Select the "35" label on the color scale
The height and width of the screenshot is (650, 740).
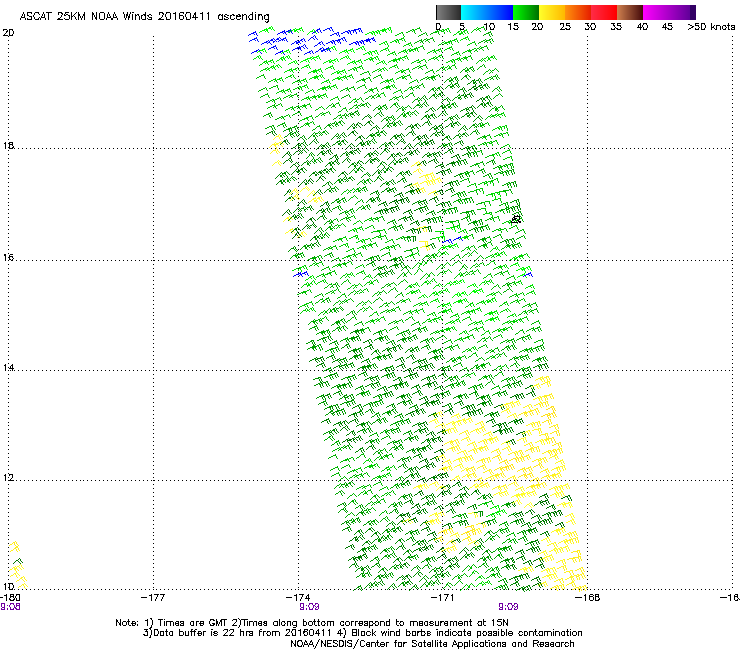pos(616,27)
